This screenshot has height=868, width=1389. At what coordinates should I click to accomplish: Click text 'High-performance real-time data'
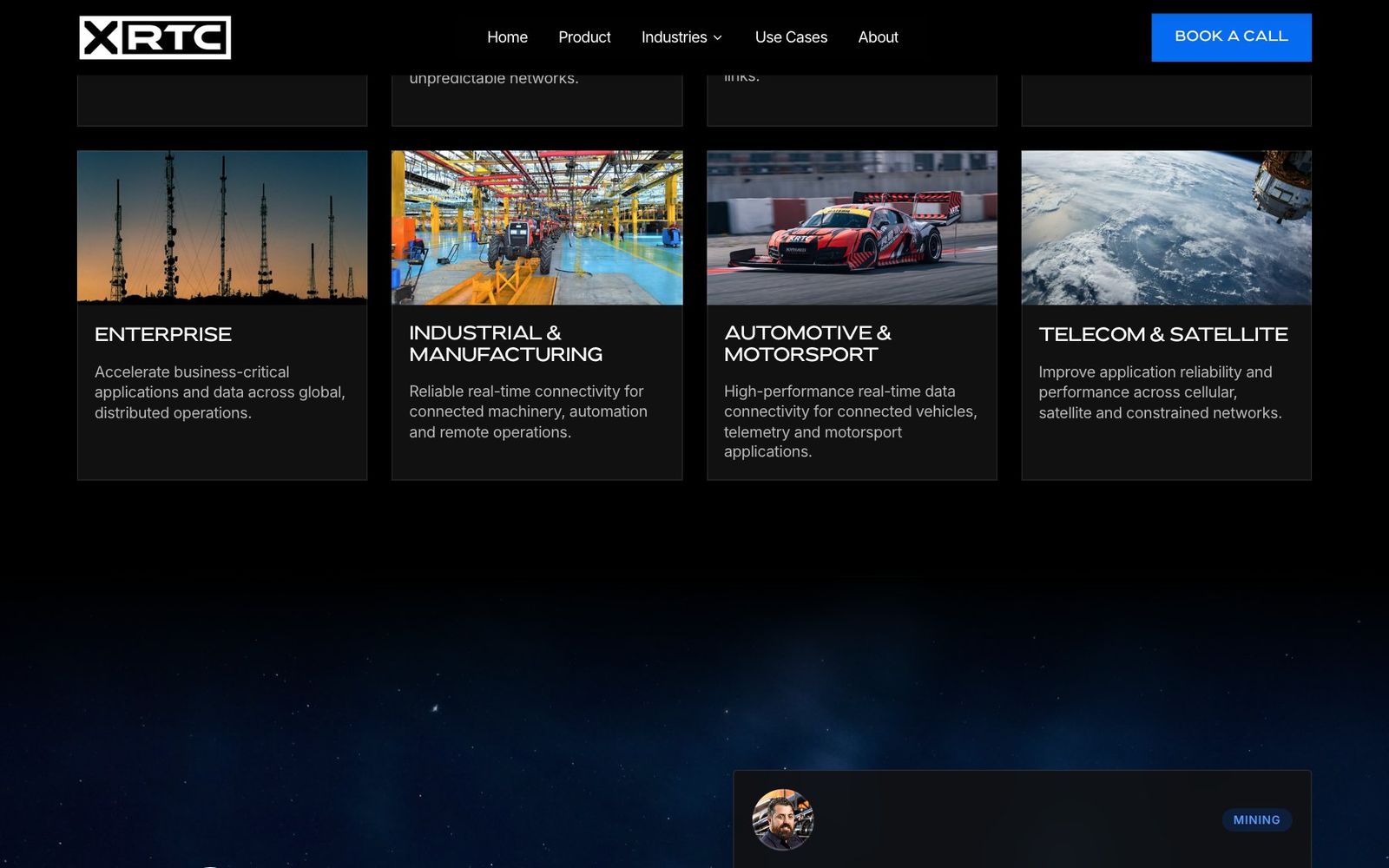coord(839,391)
